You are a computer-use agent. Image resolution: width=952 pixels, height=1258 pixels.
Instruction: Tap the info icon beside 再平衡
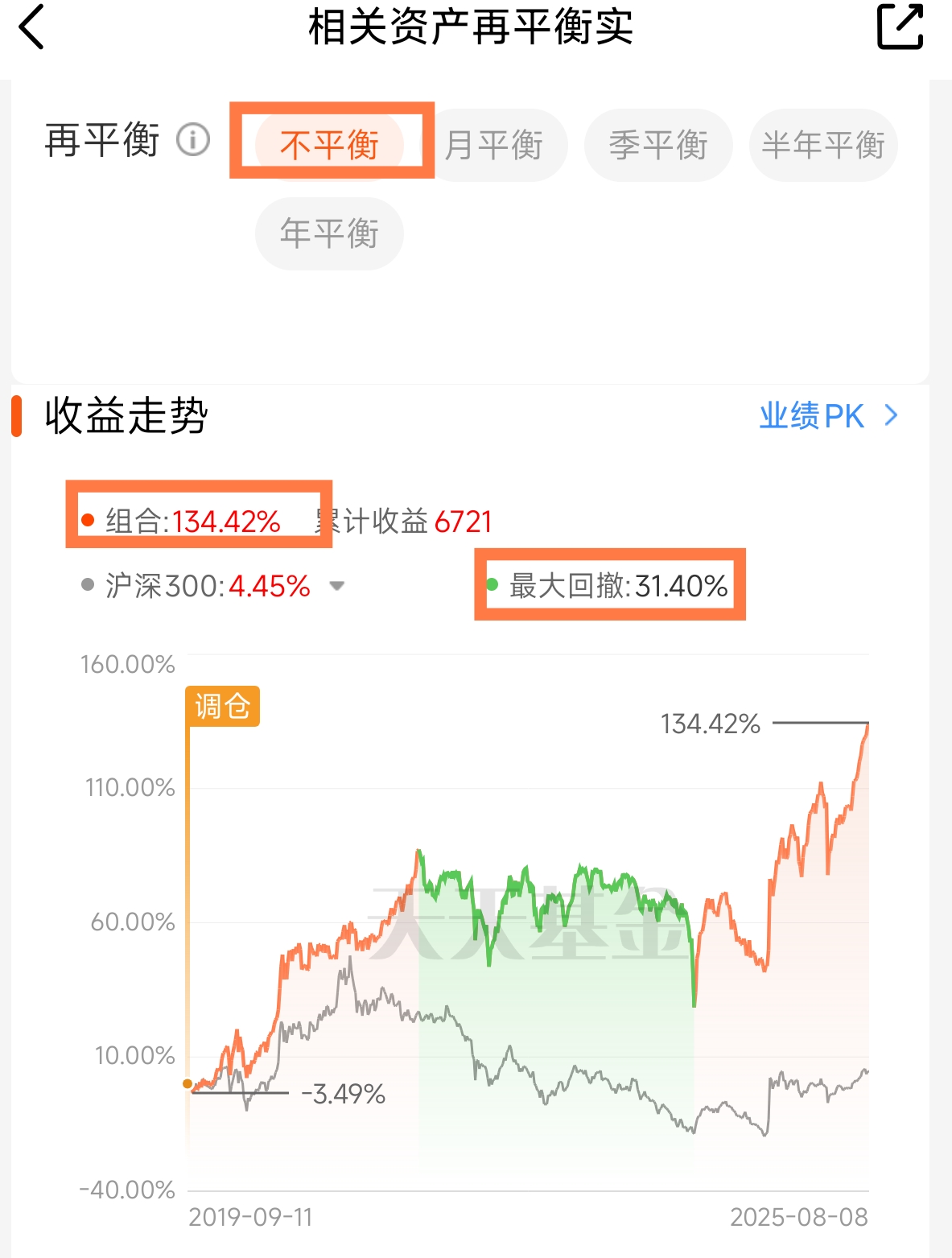coord(193,140)
